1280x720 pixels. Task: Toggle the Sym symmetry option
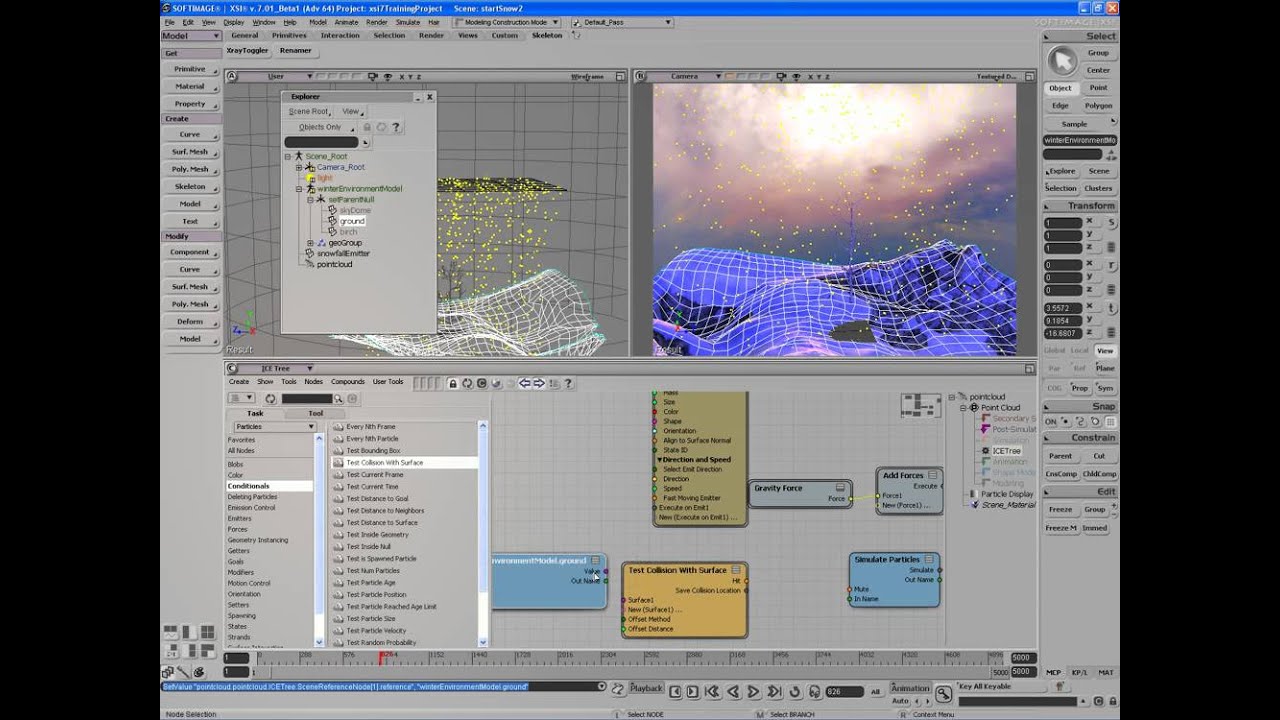pyautogui.click(x=1104, y=388)
